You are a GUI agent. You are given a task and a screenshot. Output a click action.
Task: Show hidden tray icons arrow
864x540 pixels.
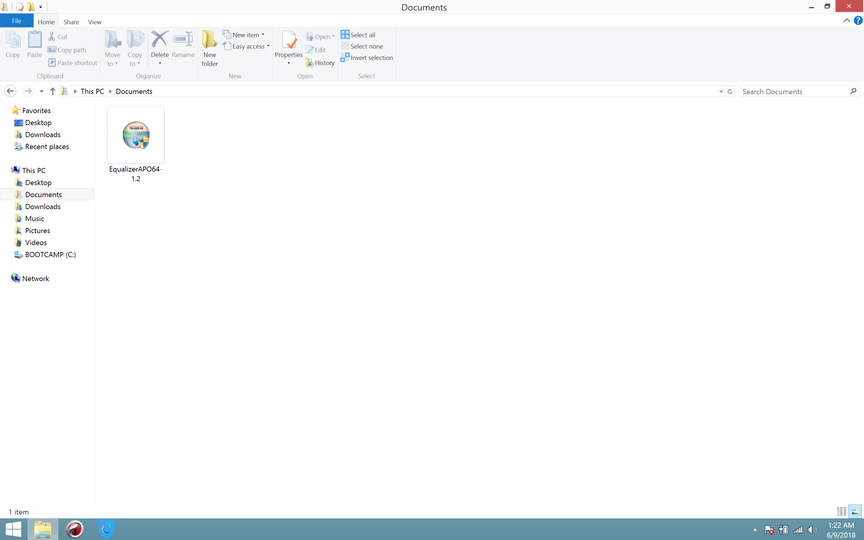pyautogui.click(x=755, y=530)
